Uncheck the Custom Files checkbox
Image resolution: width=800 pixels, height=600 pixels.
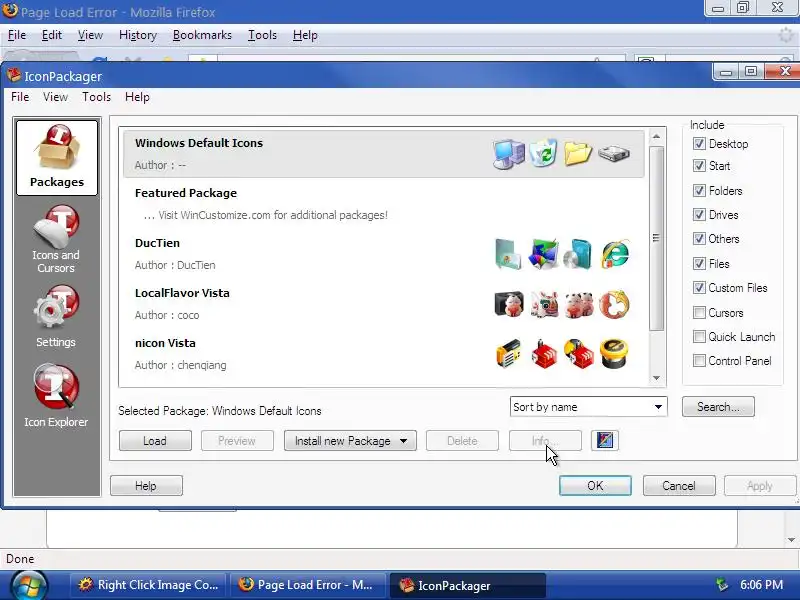699,288
